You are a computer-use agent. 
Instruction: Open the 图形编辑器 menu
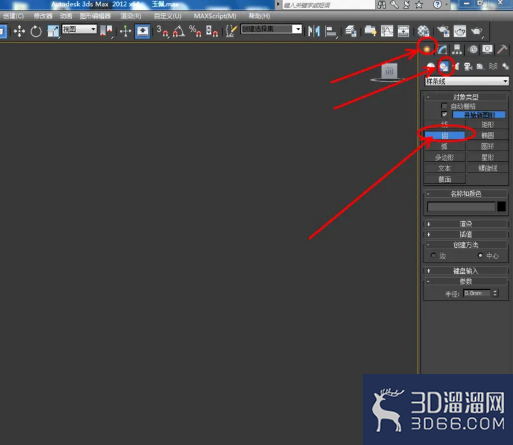coord(95,16)
